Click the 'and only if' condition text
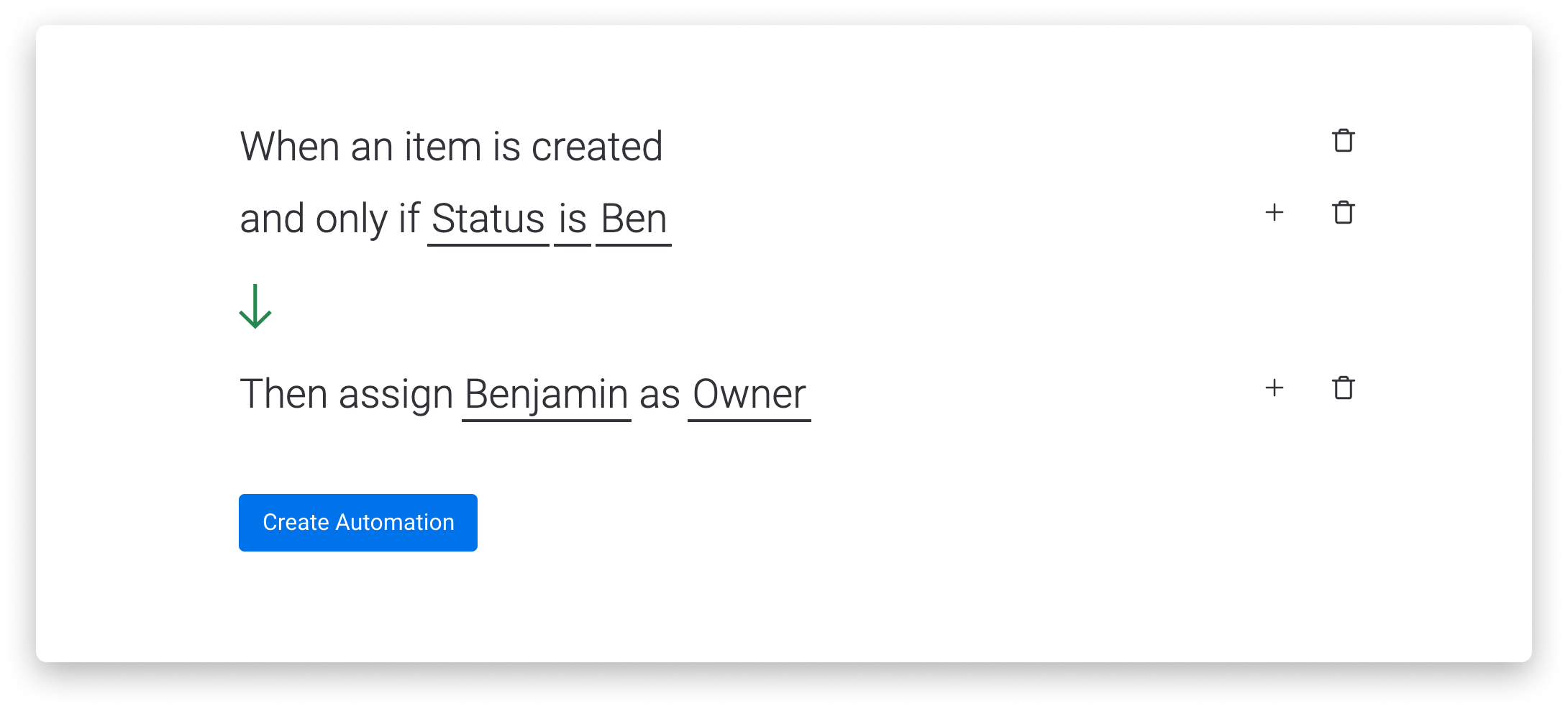The width and height of the screenshot is (1568, 709). 329,219
